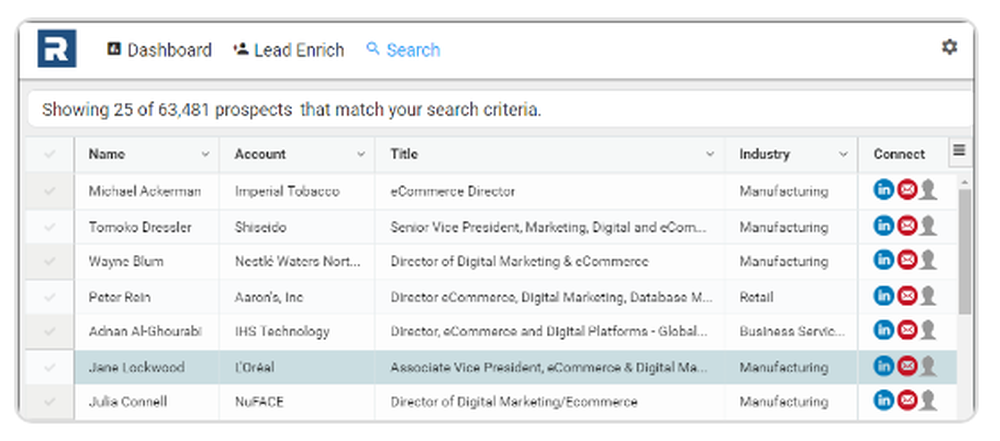This screenshot has width=1000, height=441.
Task: Open the Lead Enrich tab
Action: [x=288, y=50]
